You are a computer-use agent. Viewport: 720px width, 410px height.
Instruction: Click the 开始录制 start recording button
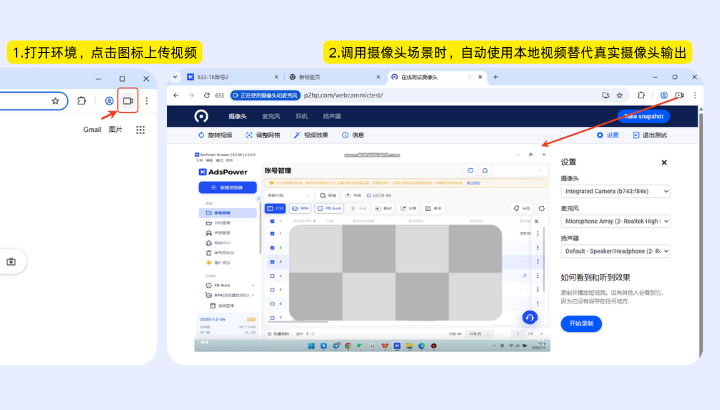coord(581,324)
